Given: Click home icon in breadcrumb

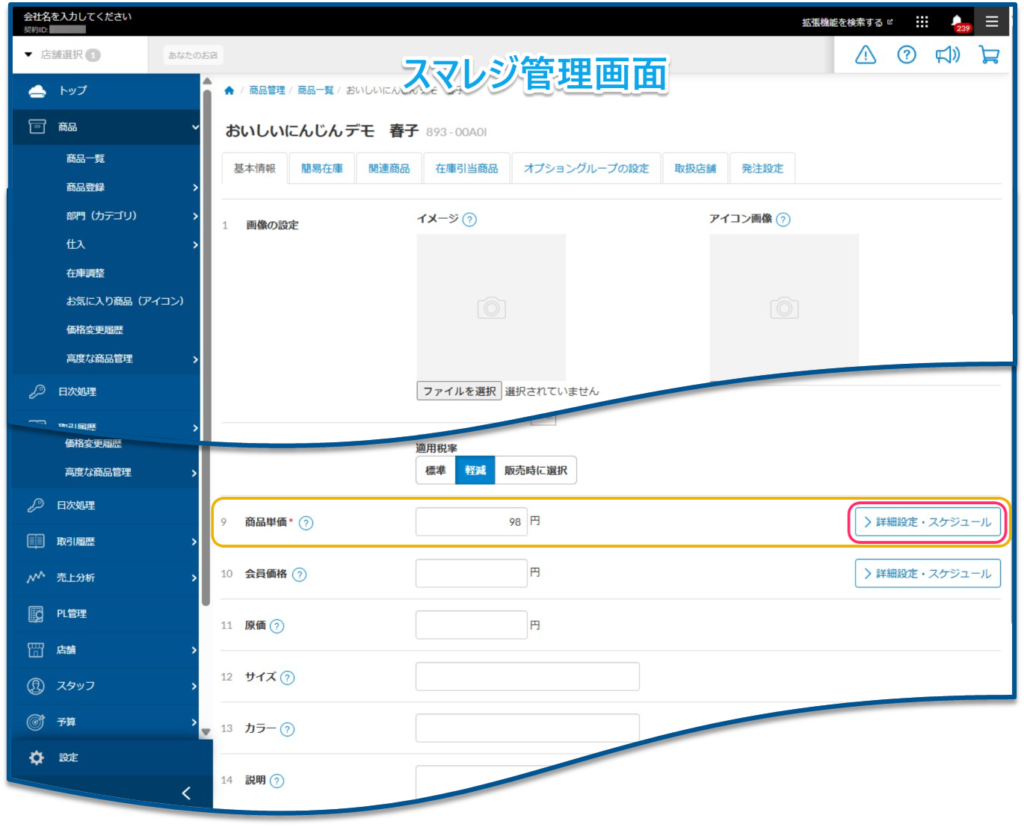Looking at the screenshot, I should click(230, 91).
